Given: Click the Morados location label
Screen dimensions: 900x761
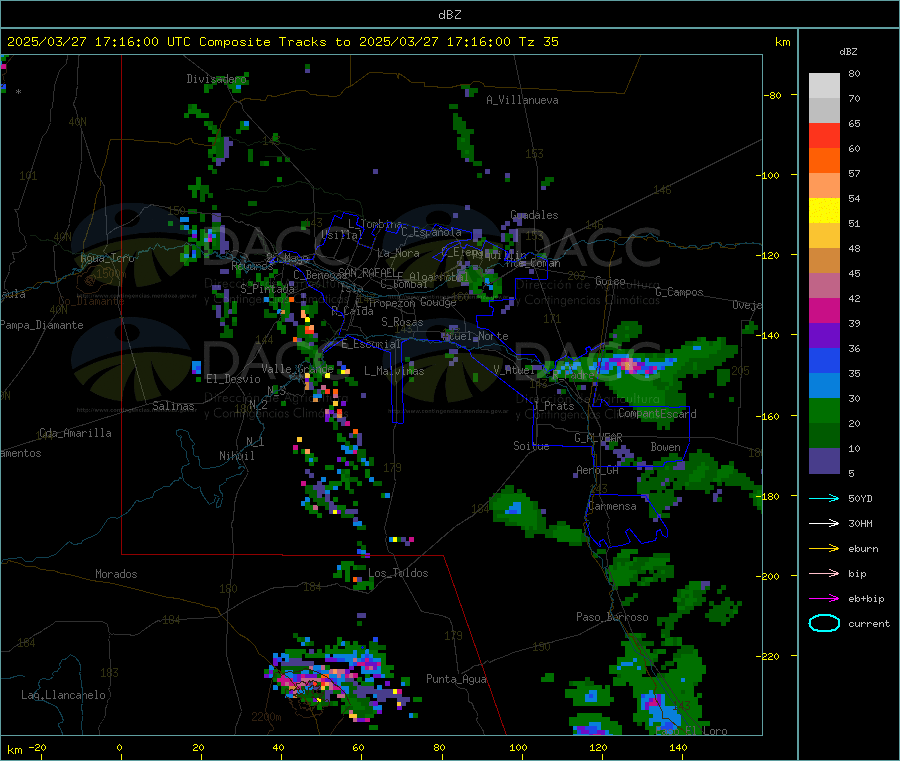Looking at the screenshot, I should pos(116,574).
